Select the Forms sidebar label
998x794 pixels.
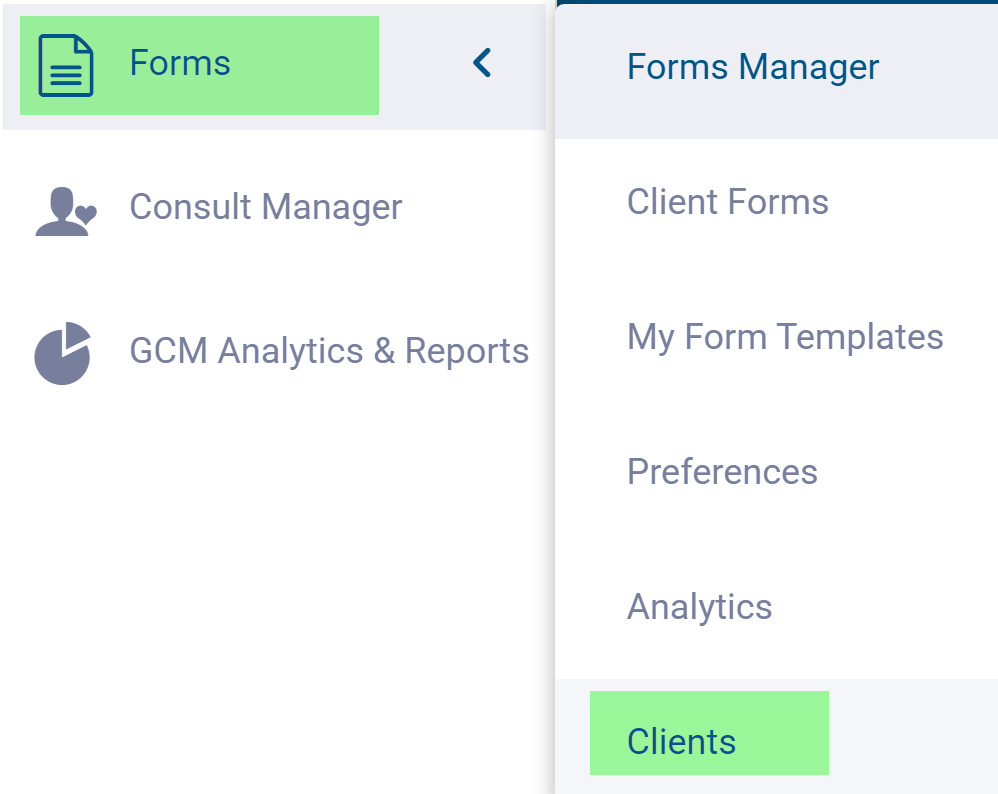coord(180,64)
